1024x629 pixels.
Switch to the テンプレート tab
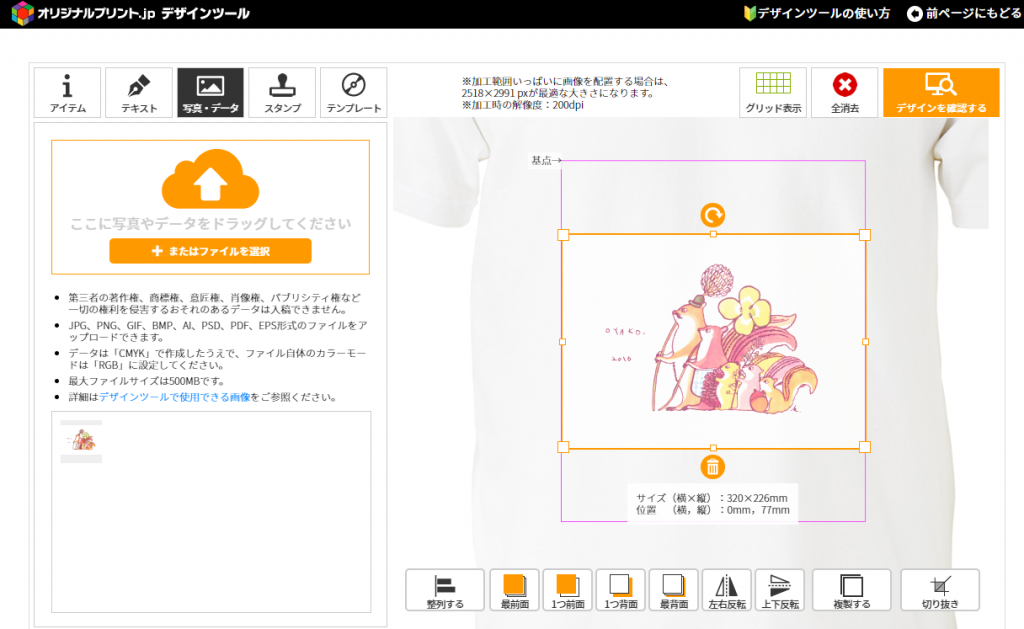point(353,93)
